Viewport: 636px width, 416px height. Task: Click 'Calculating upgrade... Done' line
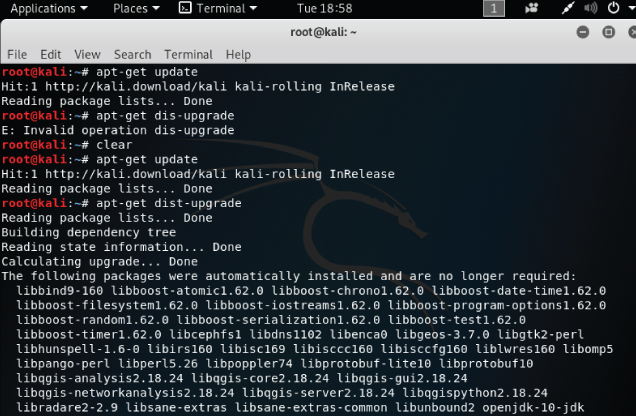[x=99, y=262]
